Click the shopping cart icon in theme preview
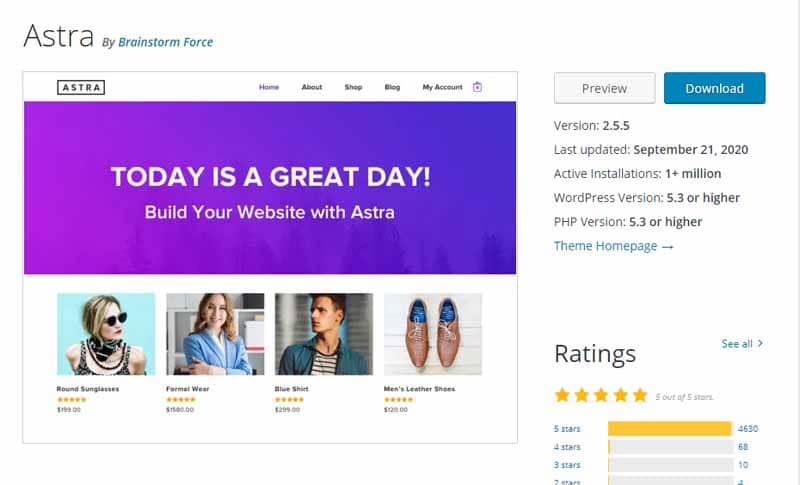Image resolution: width=800 pixels, height=485 pixels. tap(477, 87)
